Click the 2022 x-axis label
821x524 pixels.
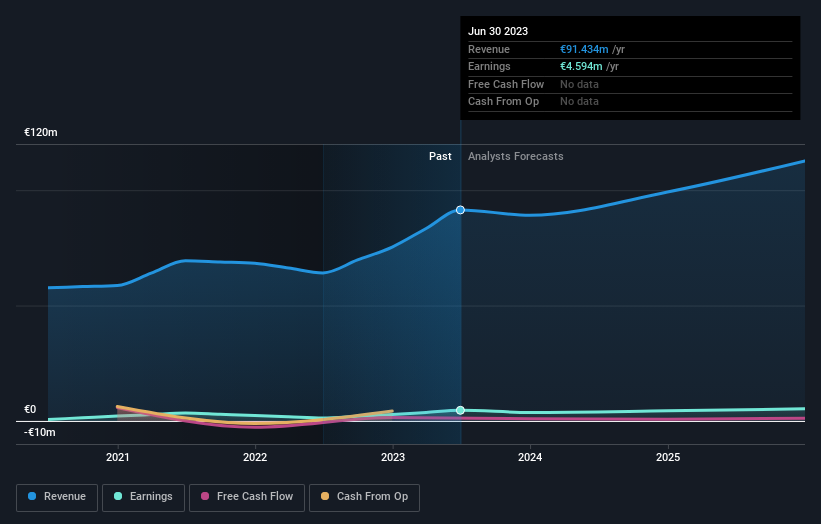pos(255,458)
